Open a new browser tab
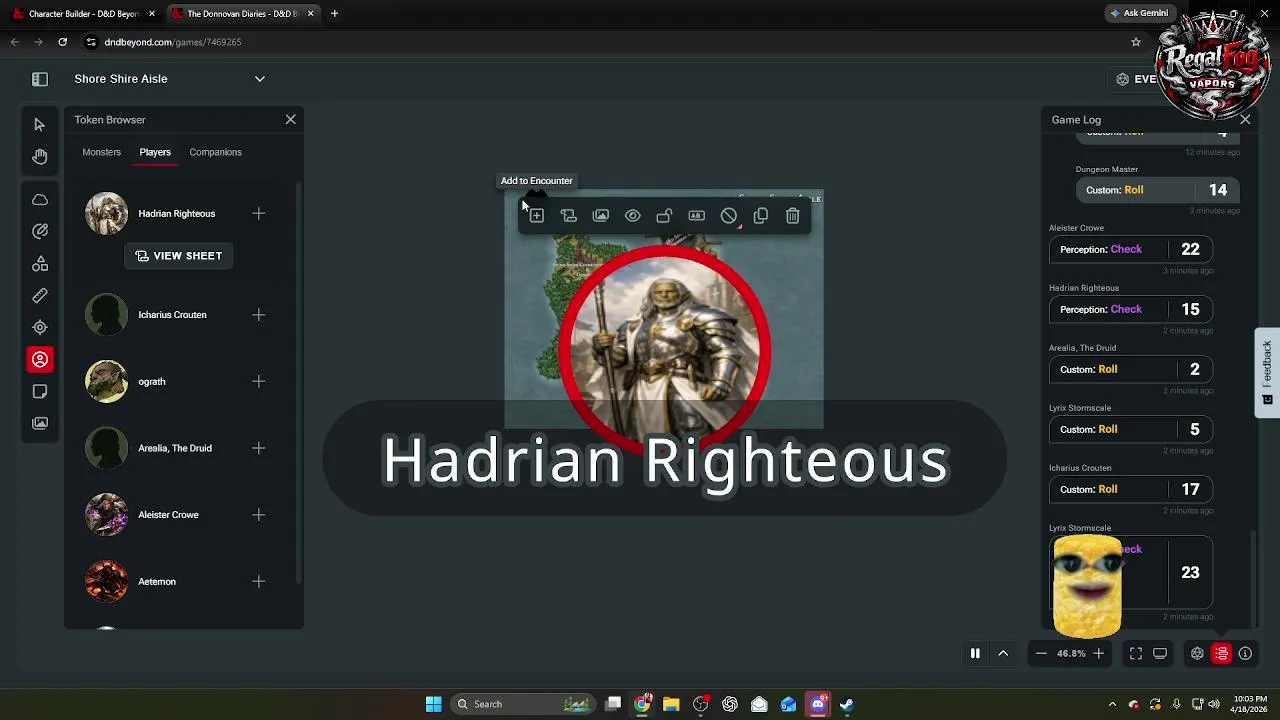This screenshot has width=1280, height=720. click(x=334, y=14)
